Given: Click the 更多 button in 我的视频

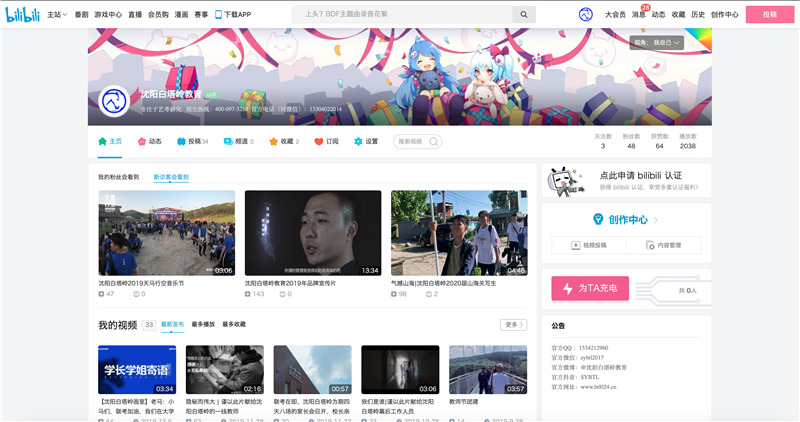Looking at the screenshot, I should (x=513, y=325).
